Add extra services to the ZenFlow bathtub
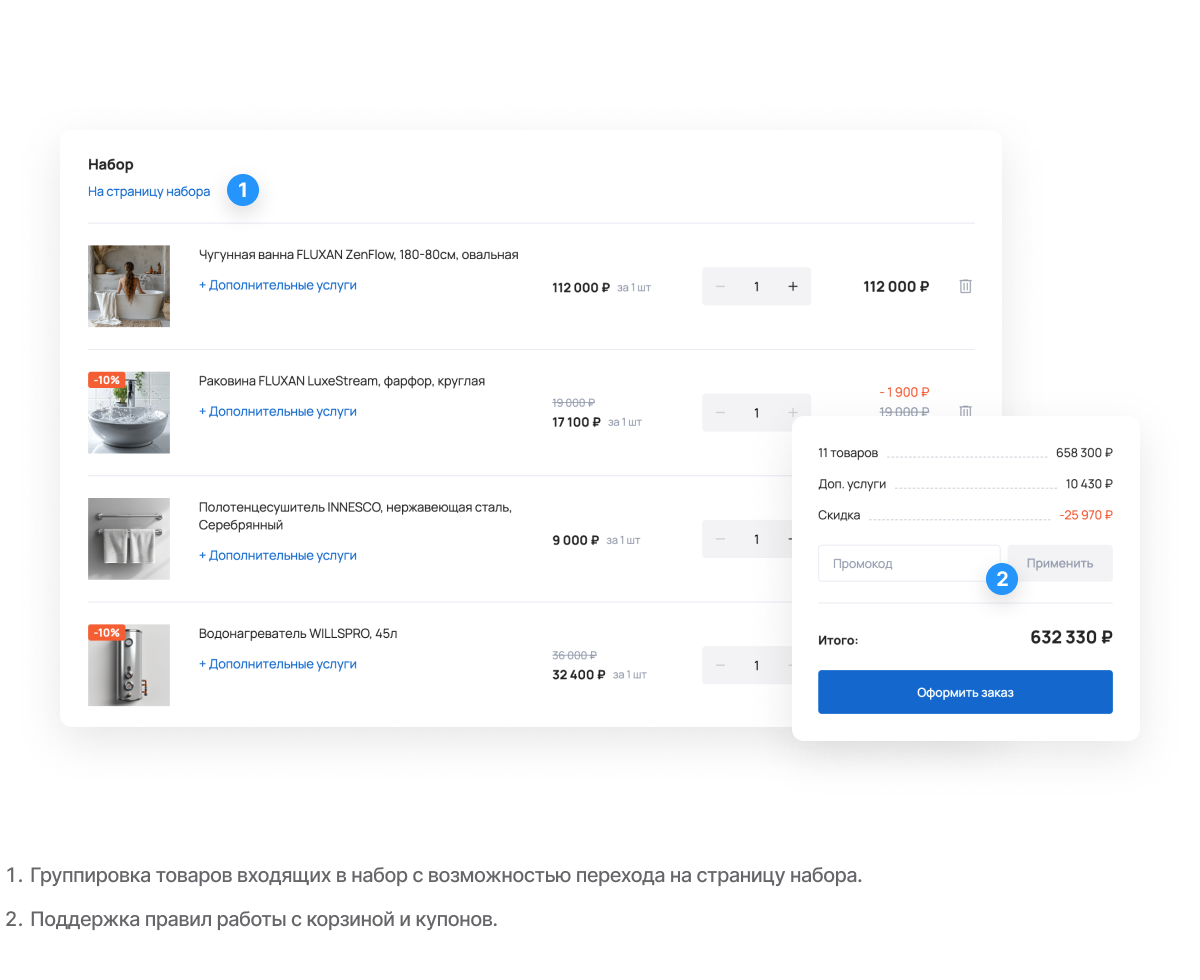Image resolution: width=1200 pixels, height=980 pixels. click(278, 285)
